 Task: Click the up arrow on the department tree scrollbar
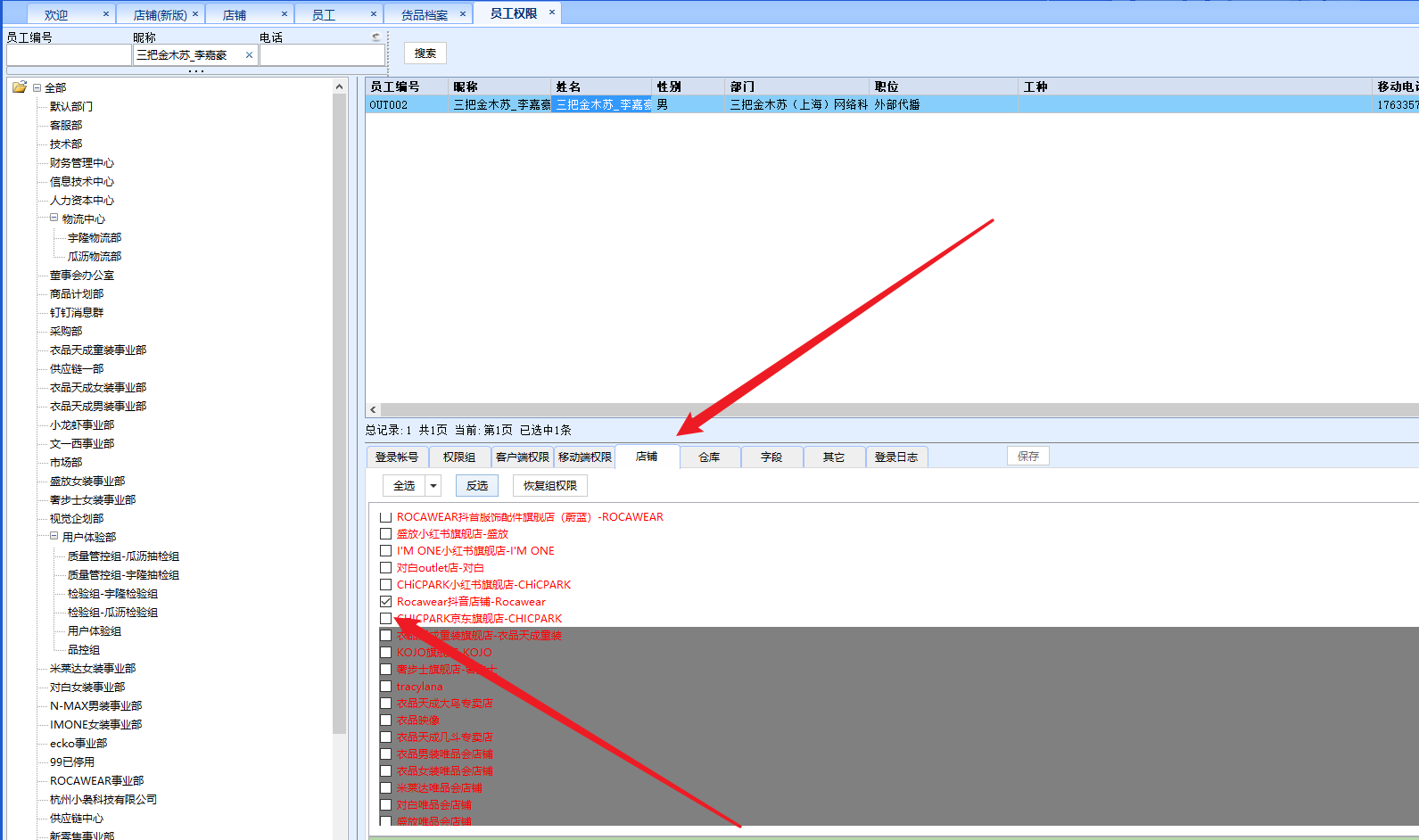pyautogui.click(x=339, y=87)
